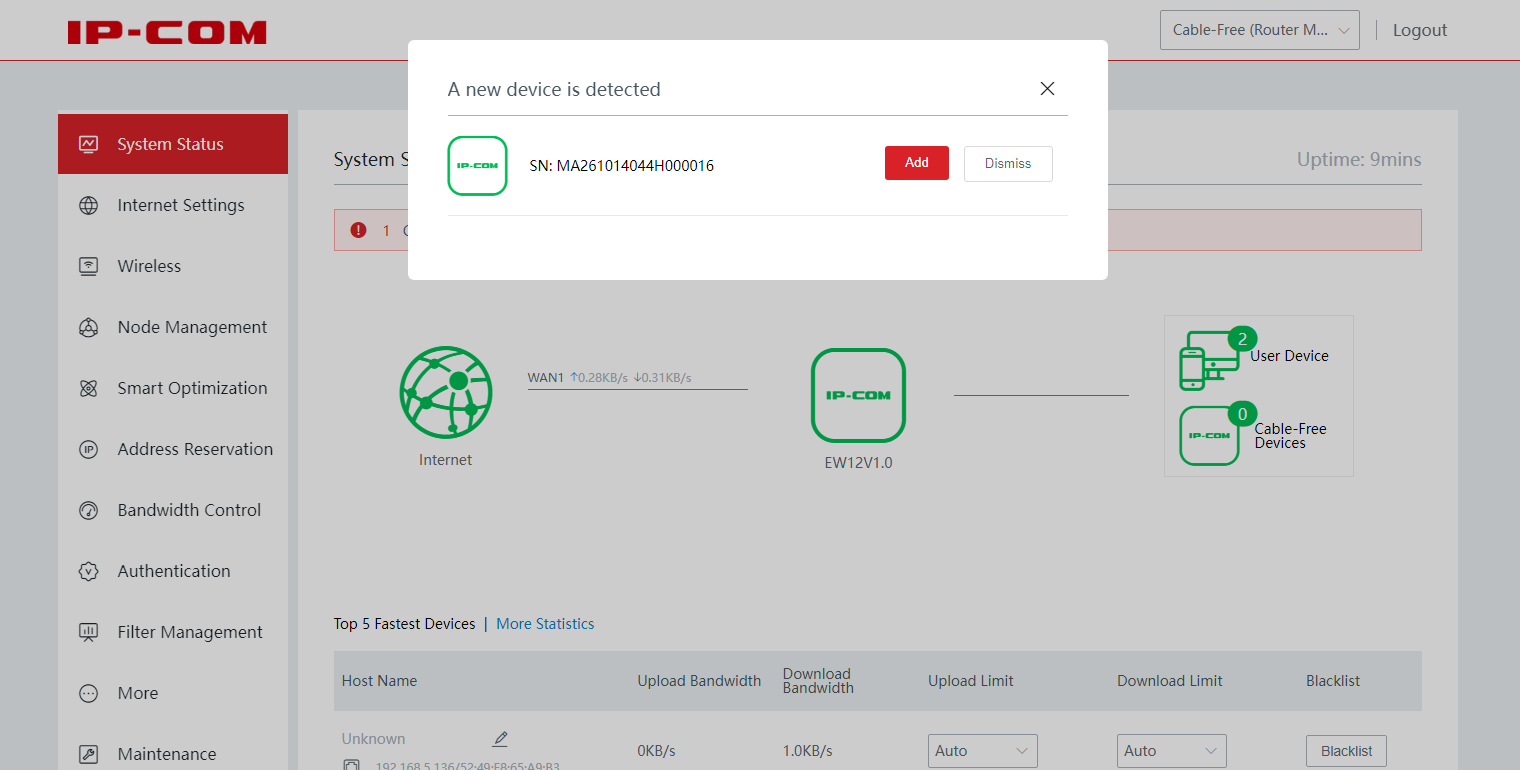Click the detected device IP-COM icon
The image size is (1520, 770).
(x=477, y=166)
